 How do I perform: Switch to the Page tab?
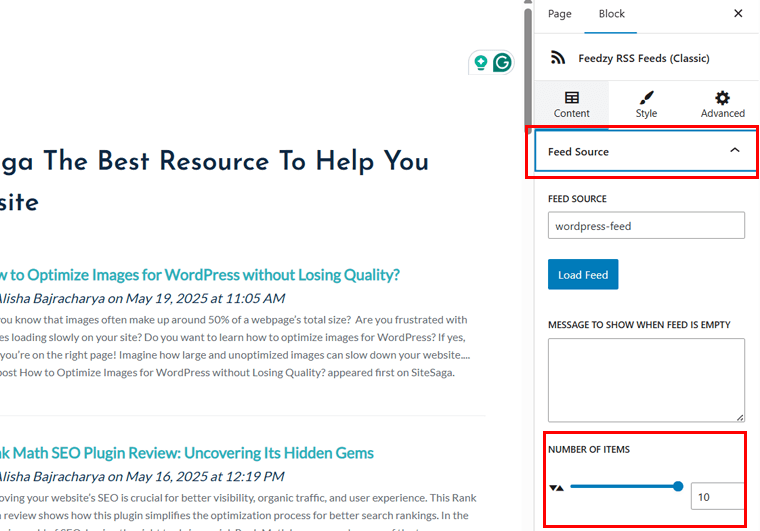point(559,14)
